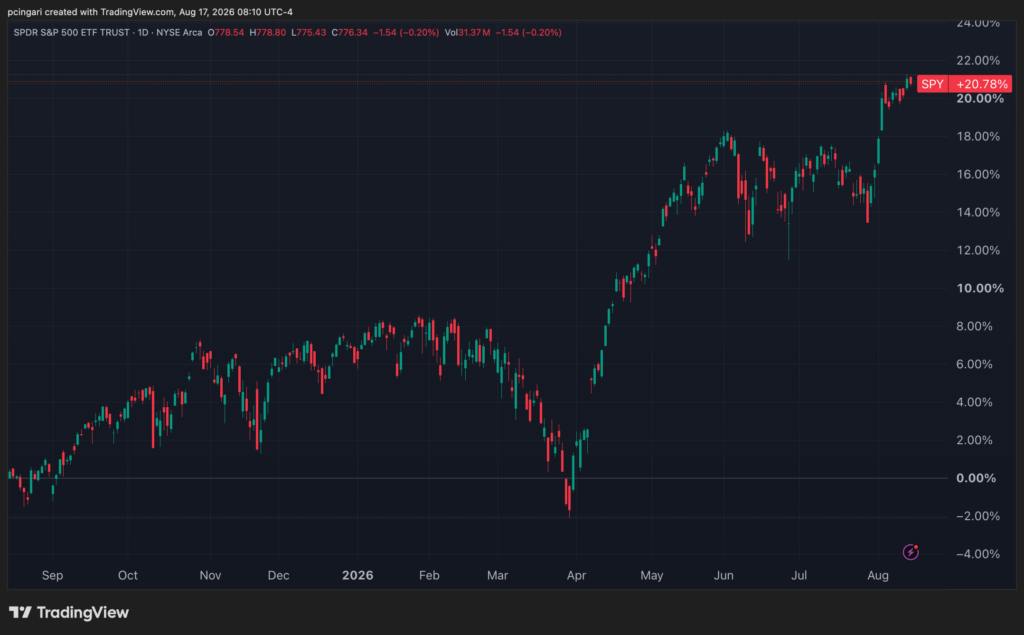This screenshot has height=635, width=1024.
Task: Click the Dec label on time axis
Action: pos(278,576)
